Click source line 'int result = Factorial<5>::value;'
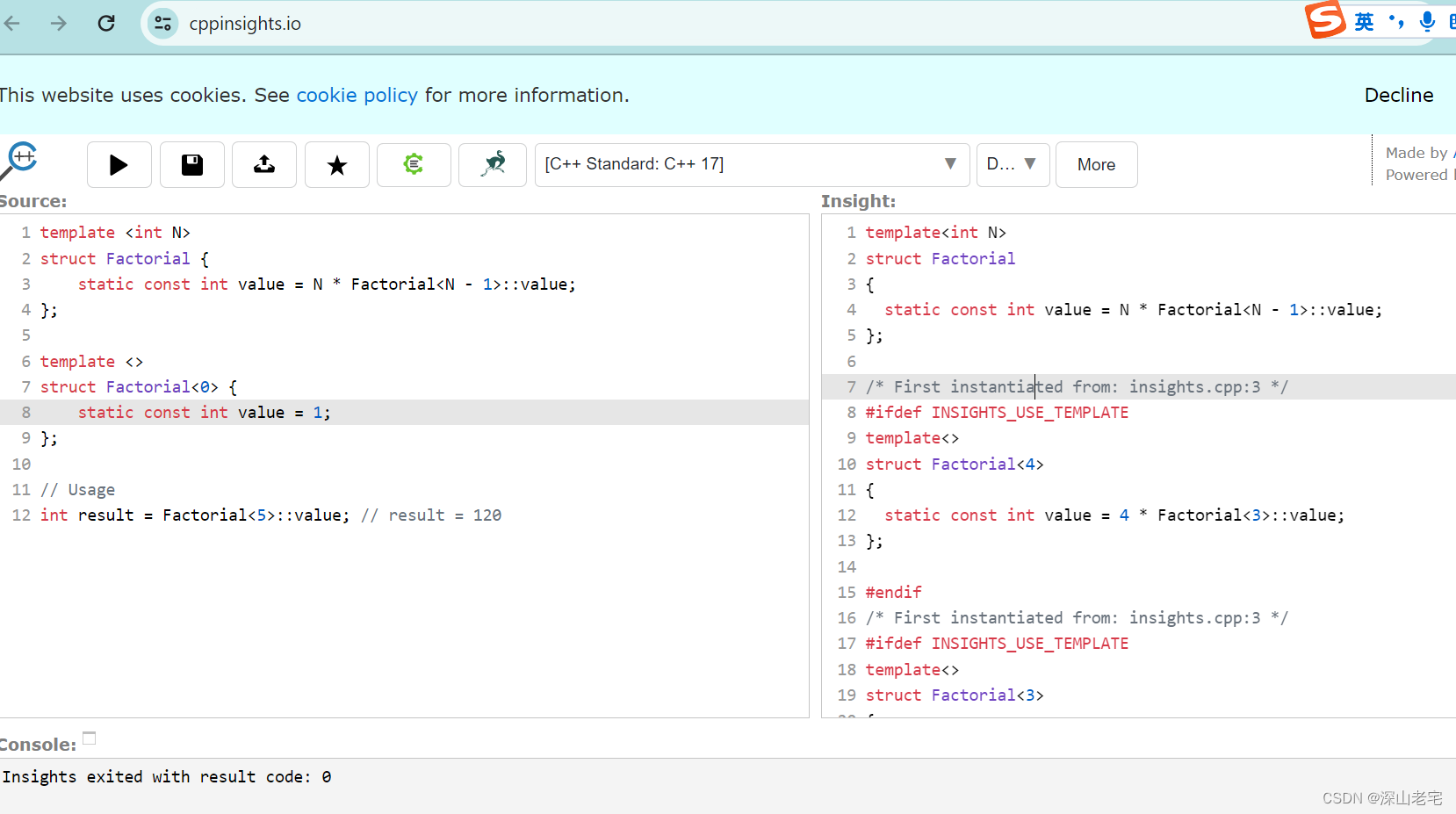1456x814 pixels. (x=195, y=515)
